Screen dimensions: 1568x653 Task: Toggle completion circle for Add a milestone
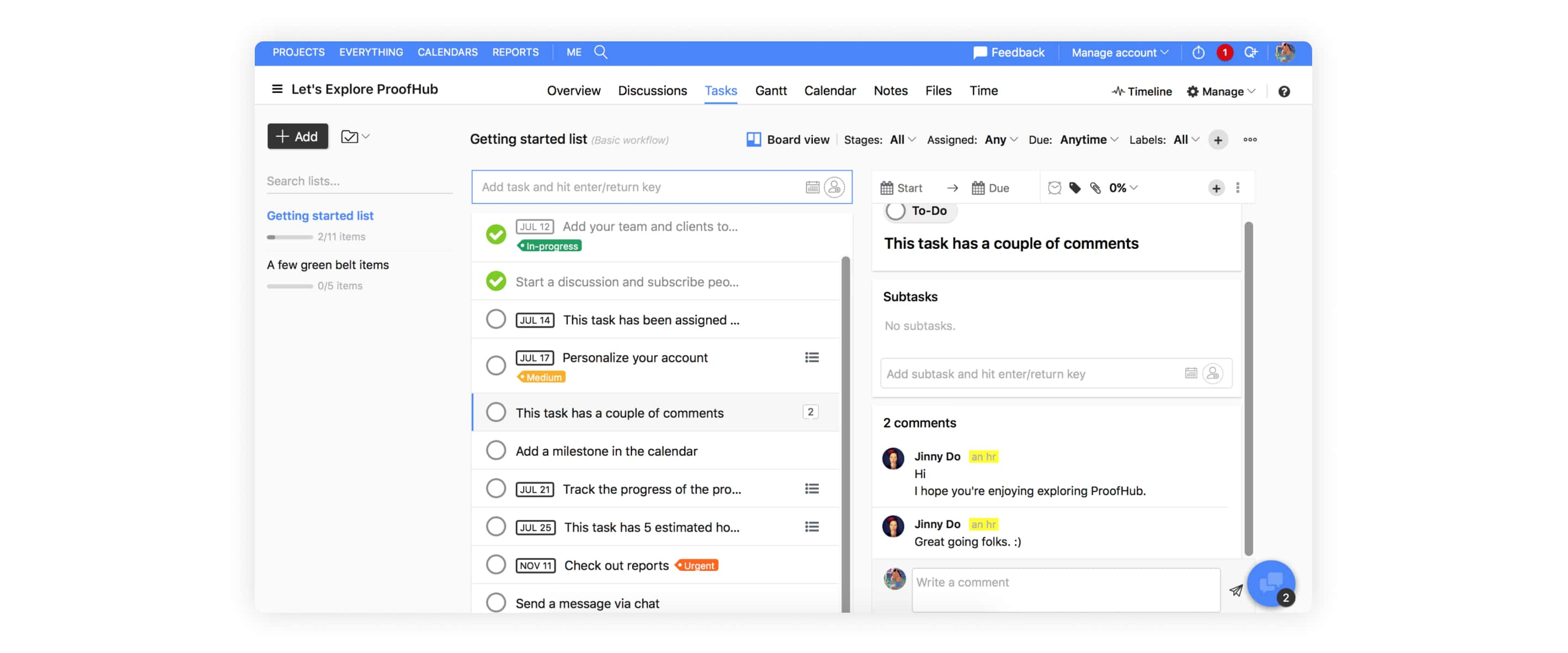pyautogui.click(x=496, y=450)
